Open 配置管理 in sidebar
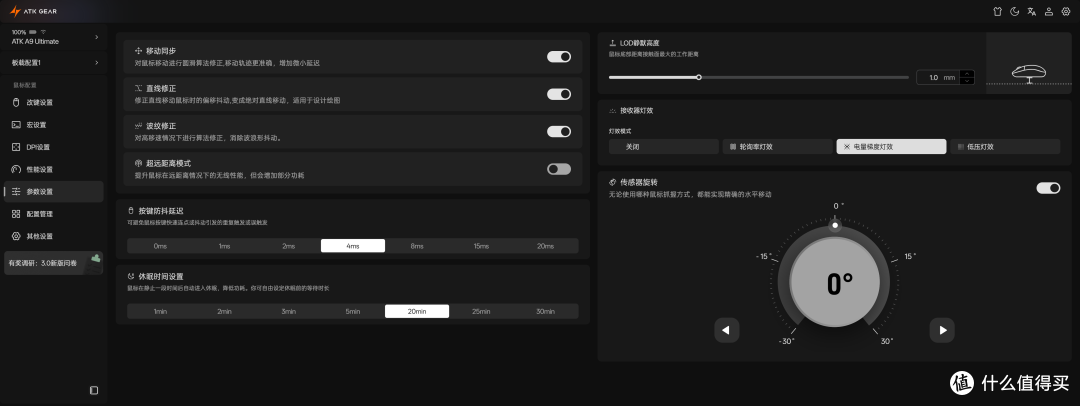1080x406 pixels. [x=54, y=214]
